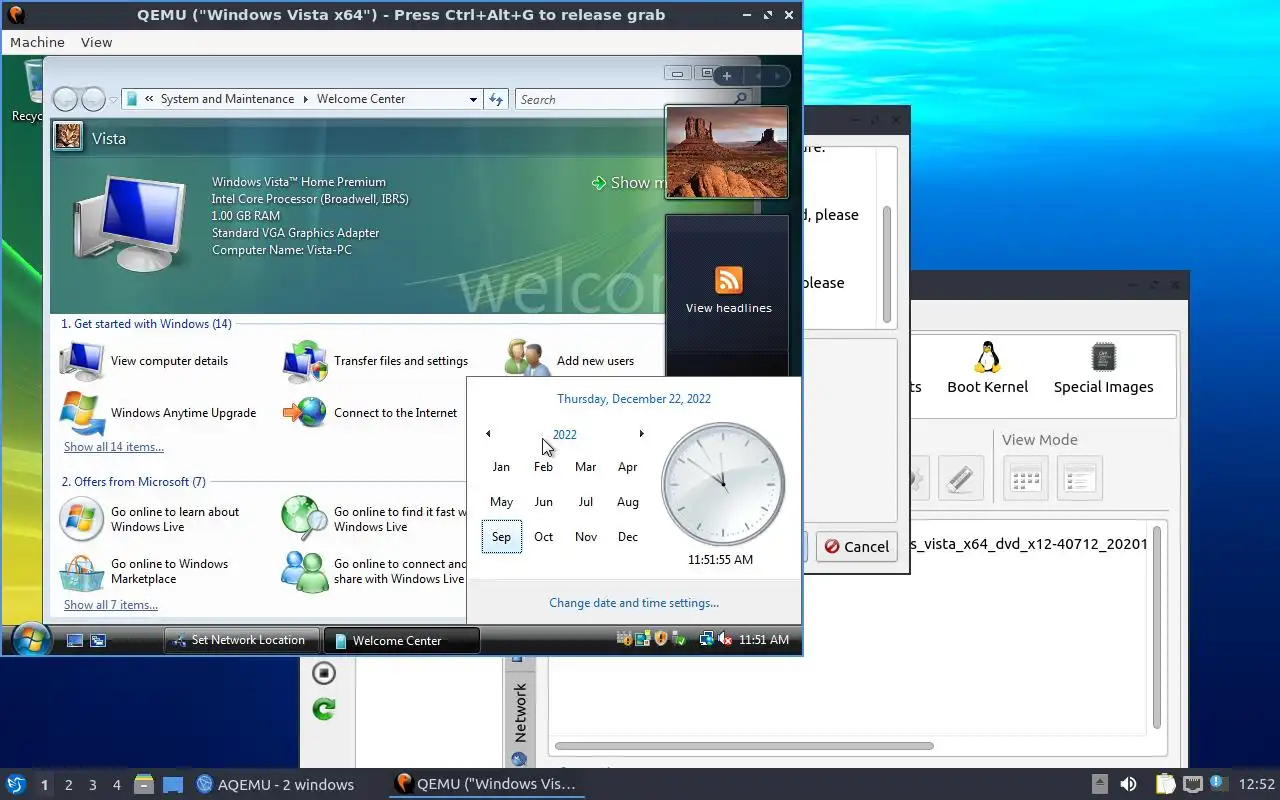This screenshot has height=800, width=1280.
Task: Select the month Dec in the calendar
Action: (628, 537)
